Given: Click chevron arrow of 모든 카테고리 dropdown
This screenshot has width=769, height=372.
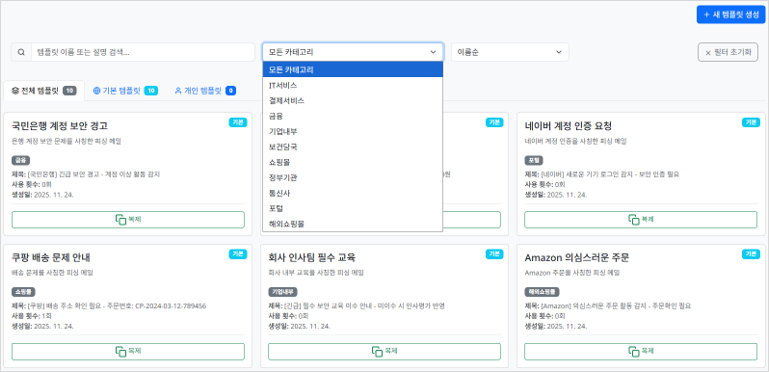Looking at the screenshot, I should click(433, 52).
